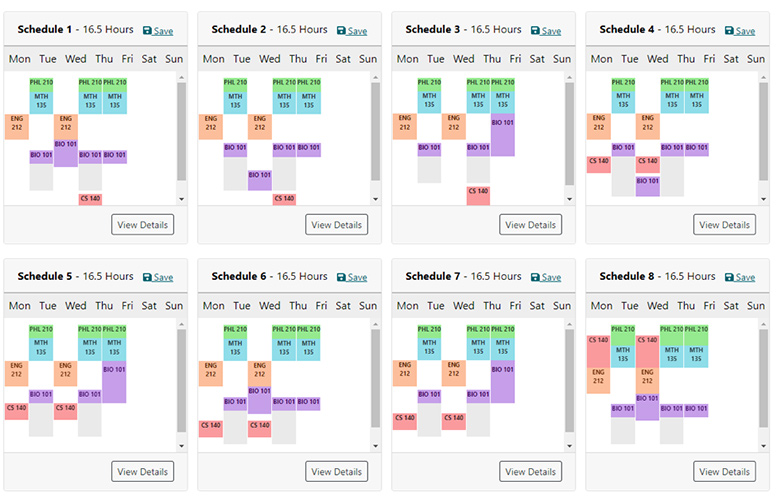Click the Save link of Schedule 7
Screen dimensions: 777x500
pyautogui.click(x=551, y=277)
